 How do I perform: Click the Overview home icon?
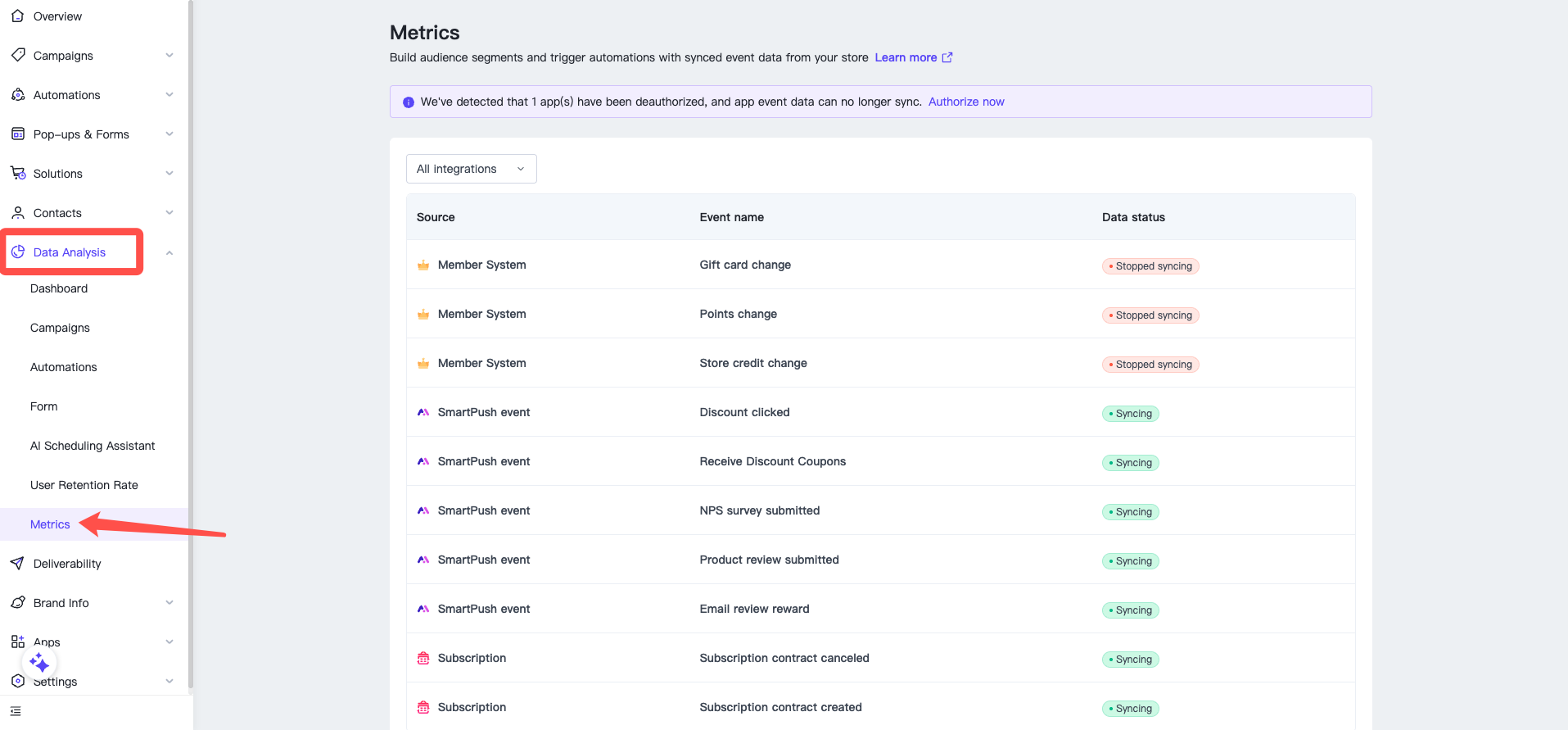[17, 16]
